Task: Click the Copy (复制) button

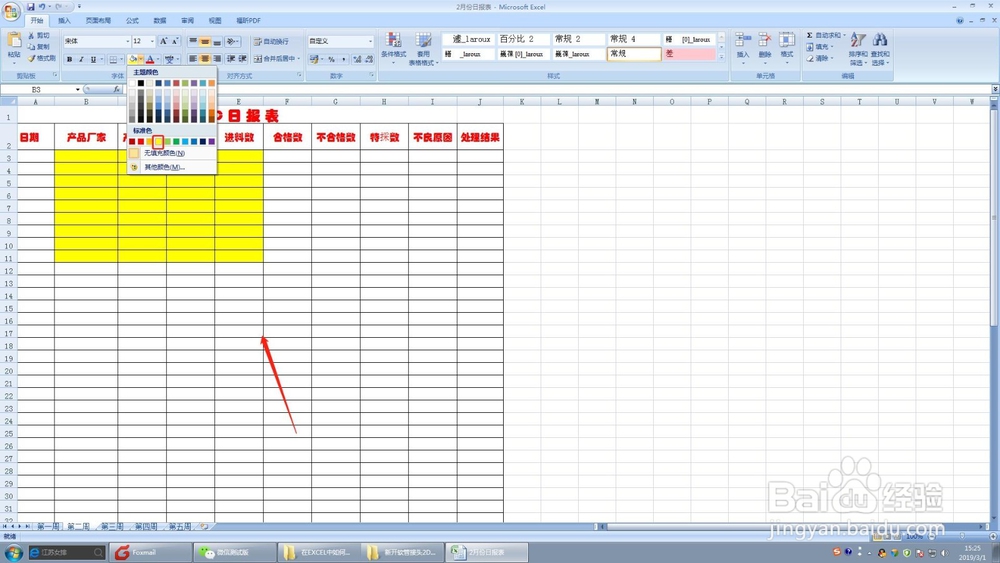Action: (x=38, y=47)
